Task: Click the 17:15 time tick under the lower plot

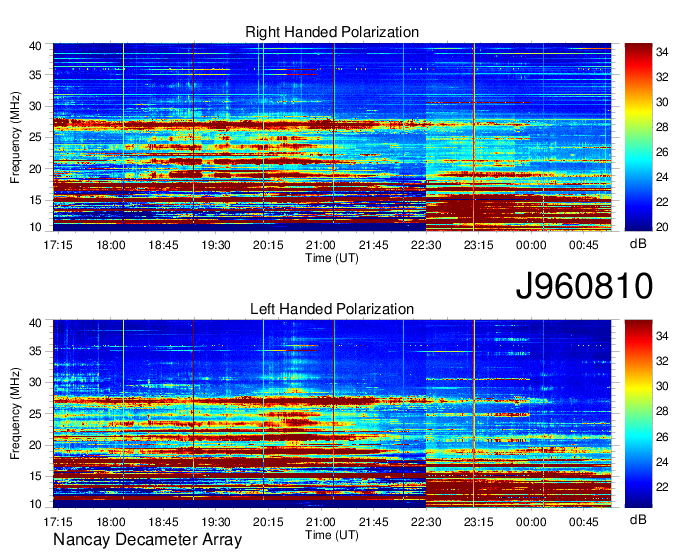Action: [x=58, y=522]
